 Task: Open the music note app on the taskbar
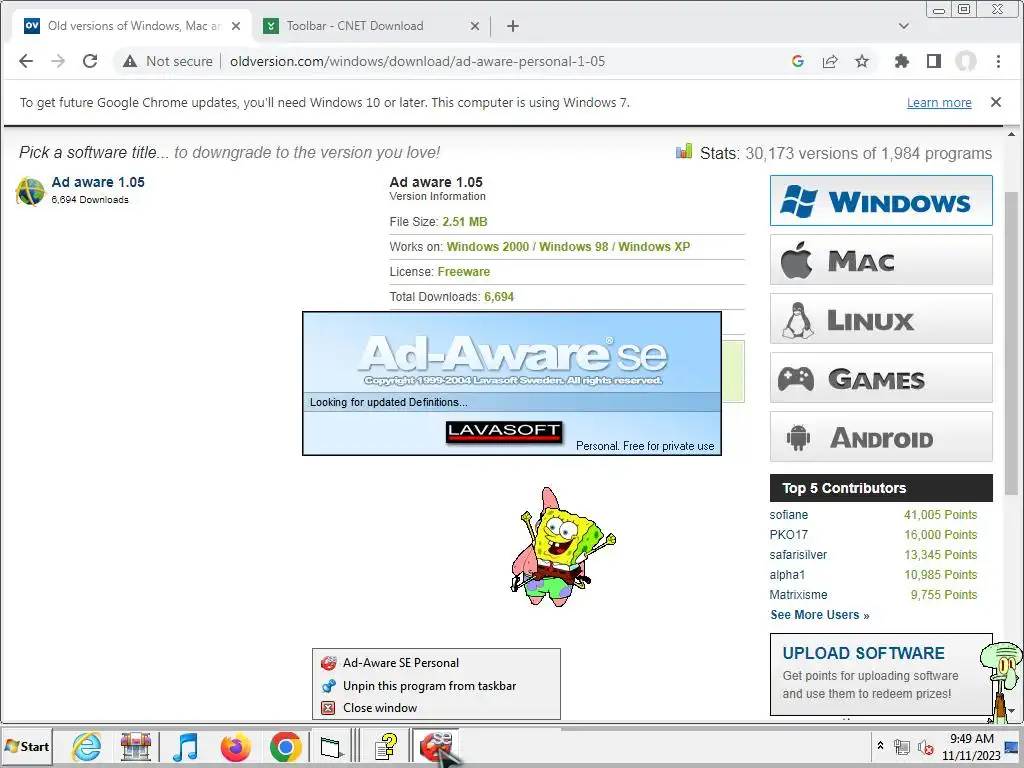185,746
